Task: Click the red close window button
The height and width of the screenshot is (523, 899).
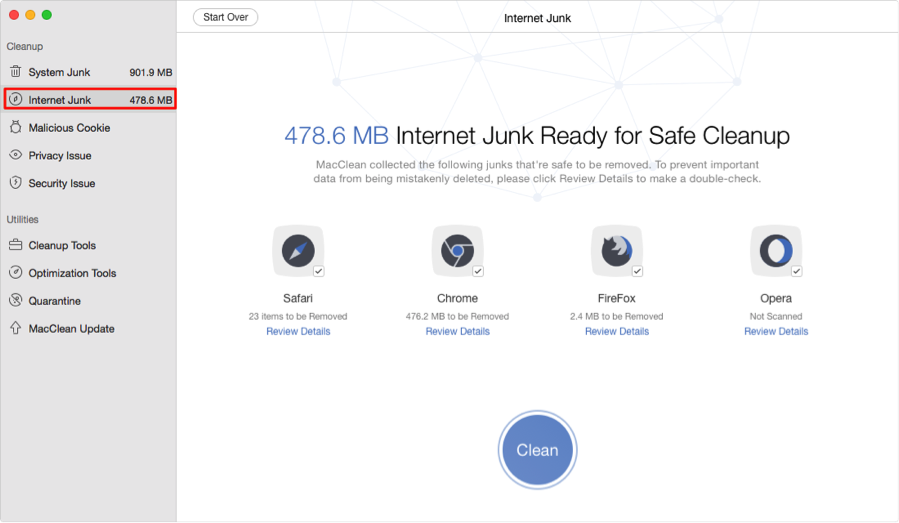Action: click(x=14, y=15)
